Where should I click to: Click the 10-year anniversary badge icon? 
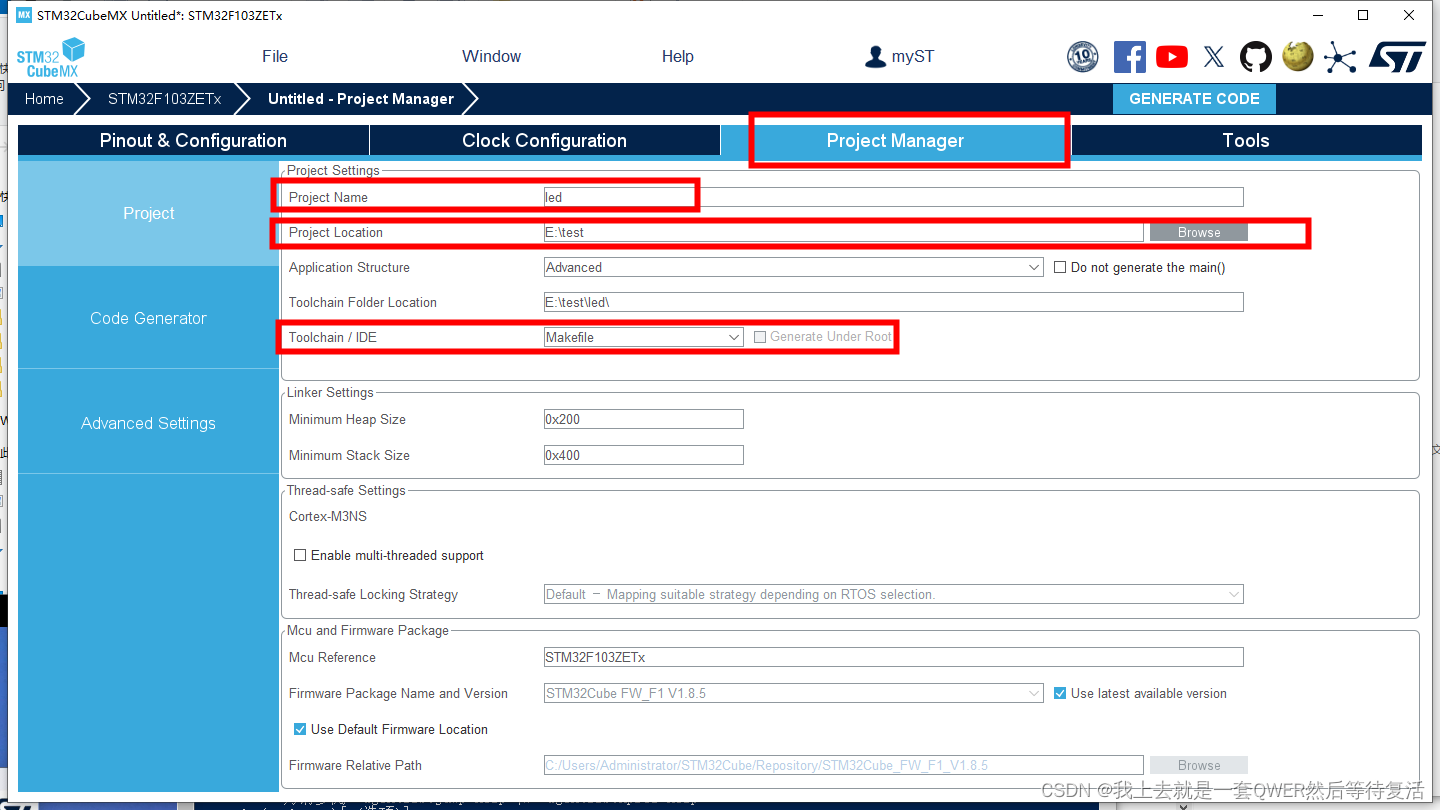pyautogui.click(x=1083, y=57)
